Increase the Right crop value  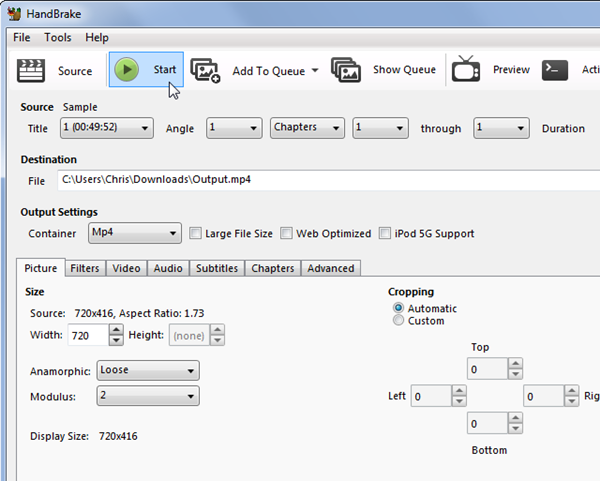572,390
